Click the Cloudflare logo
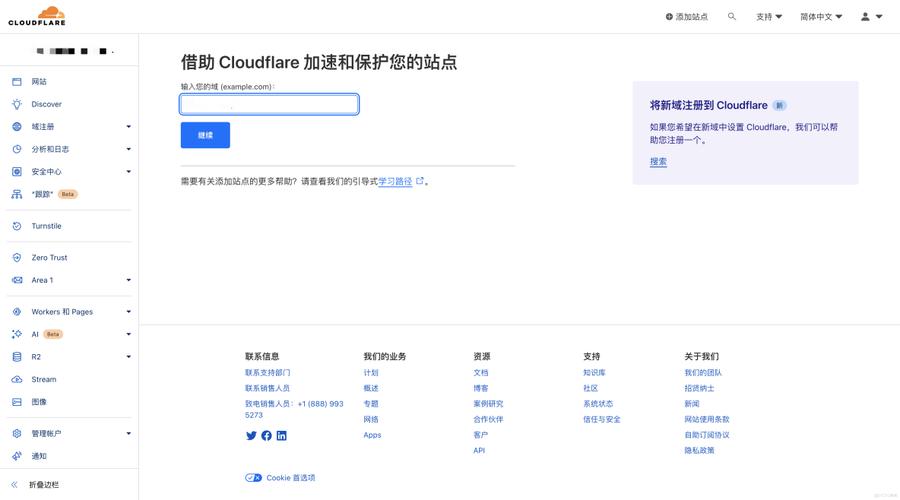This screenshot has width=900, height=500. coord(37,15)
